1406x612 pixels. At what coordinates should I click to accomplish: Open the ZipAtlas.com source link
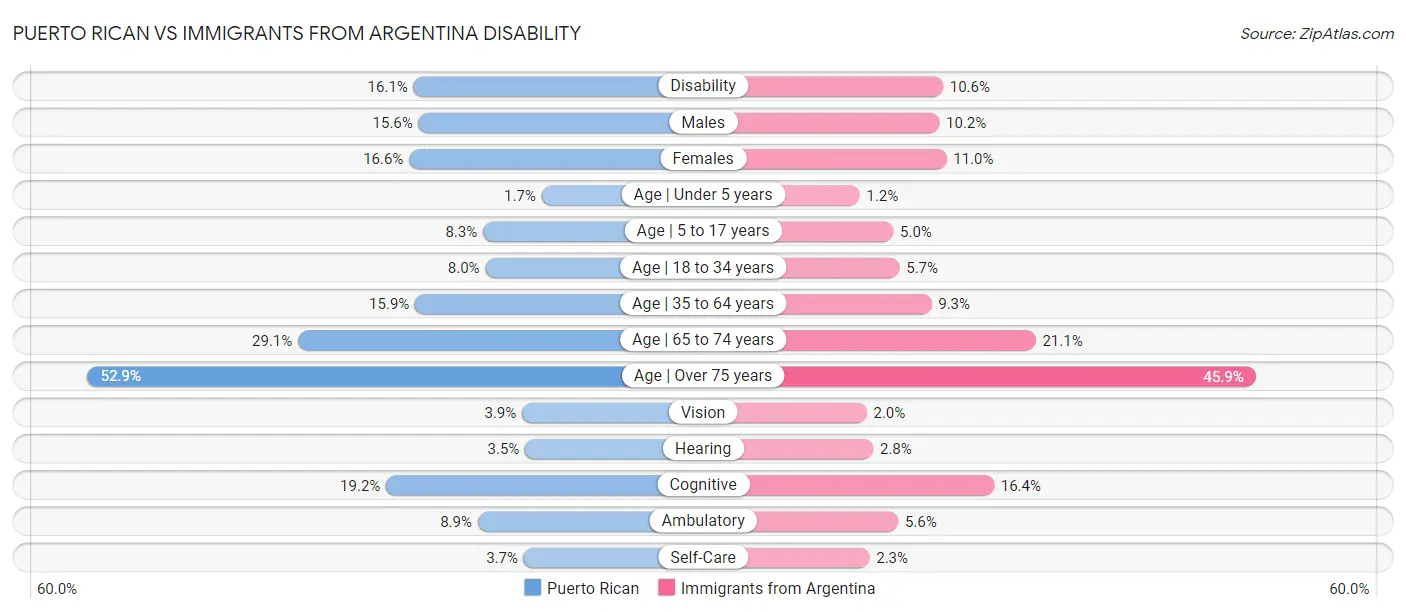pyautogui.click(x=1317, y=34)
